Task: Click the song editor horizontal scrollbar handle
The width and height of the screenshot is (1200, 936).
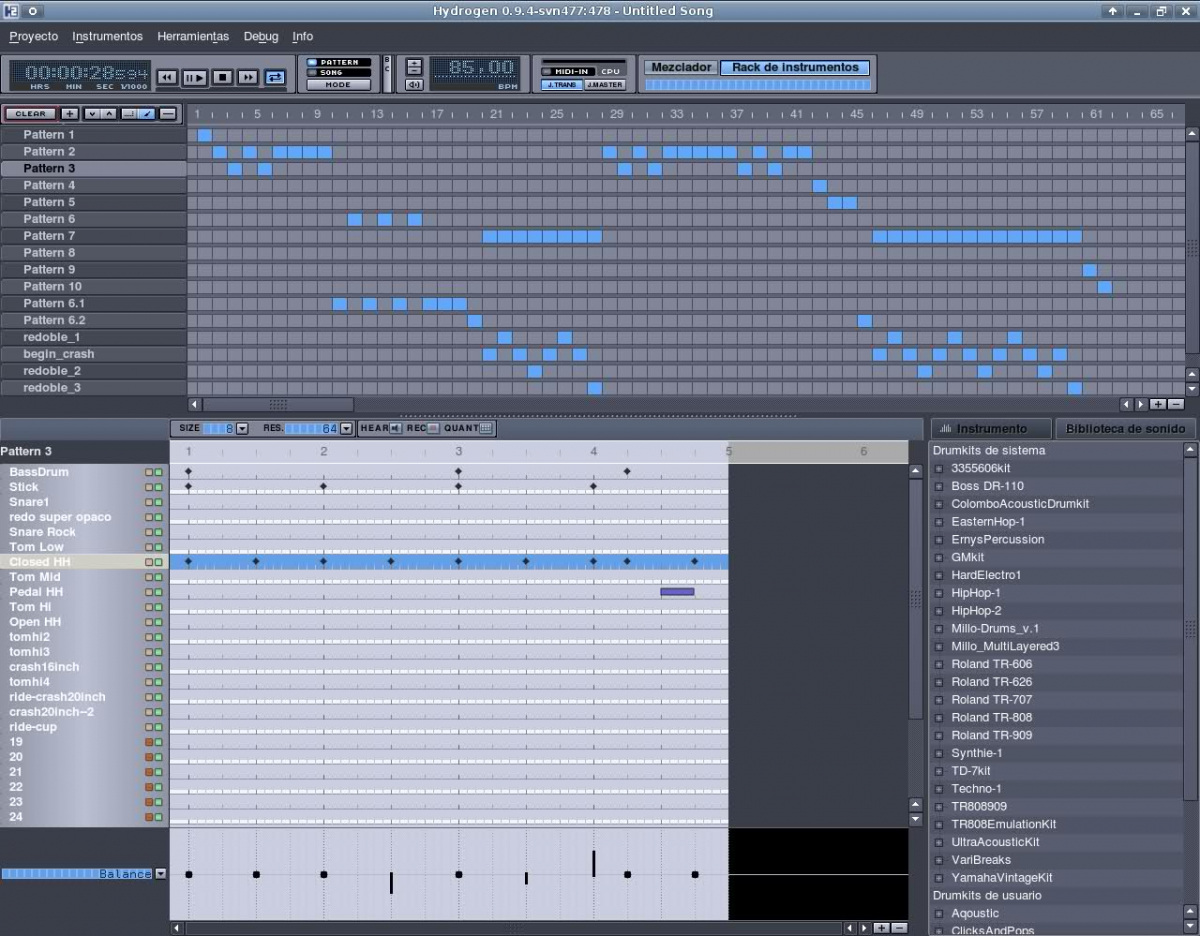Action: tap(278, 404)
